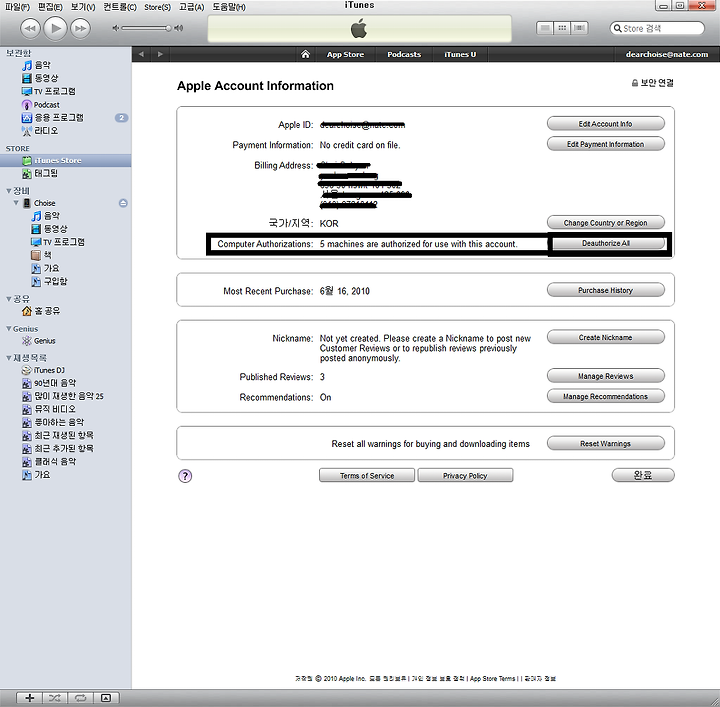Open Privacy Policy
Screen dimensions: 720x707
click(x=465, y=476)
